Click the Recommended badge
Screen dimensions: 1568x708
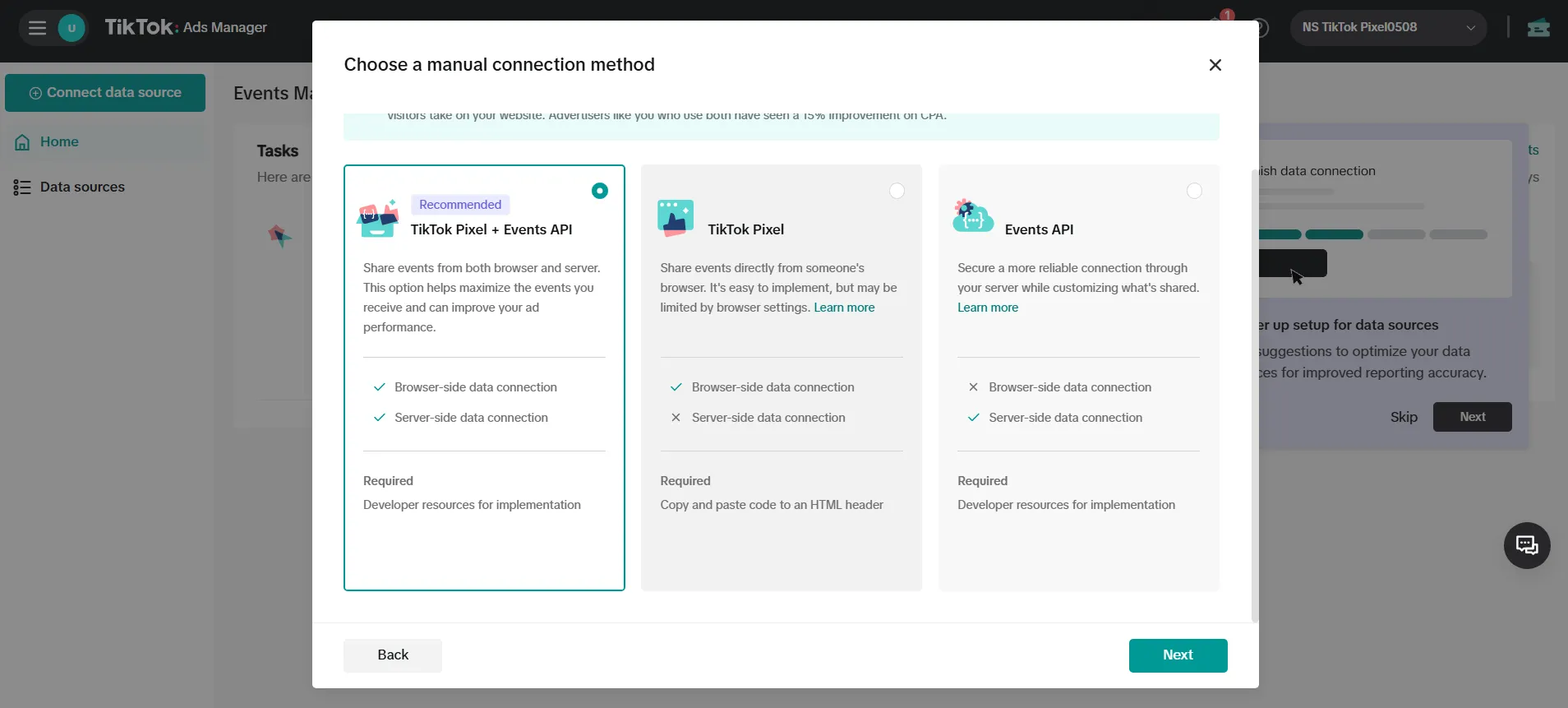[460, 205]
